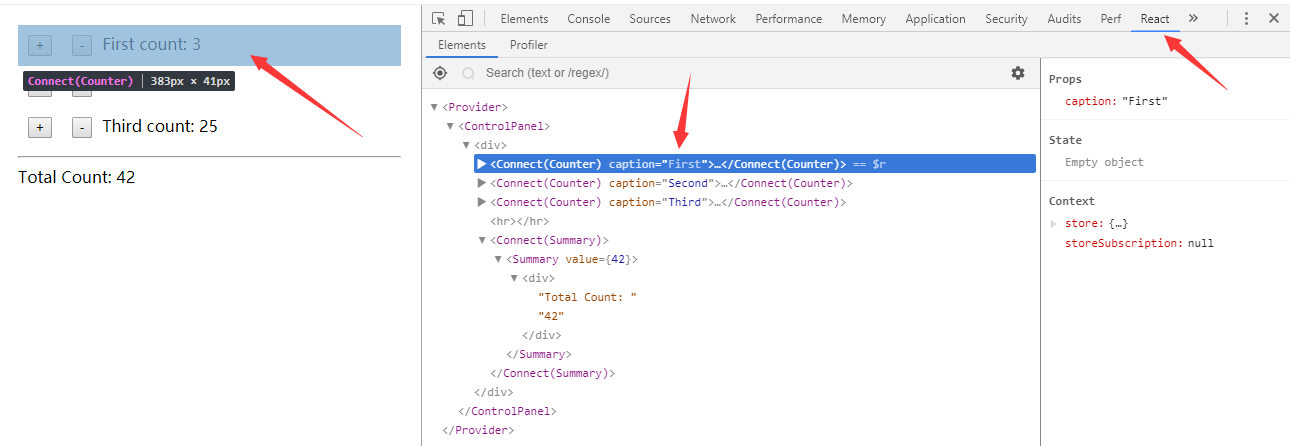
Task: Switch to the Elements DevTools tab
Action: pos(524,19)
